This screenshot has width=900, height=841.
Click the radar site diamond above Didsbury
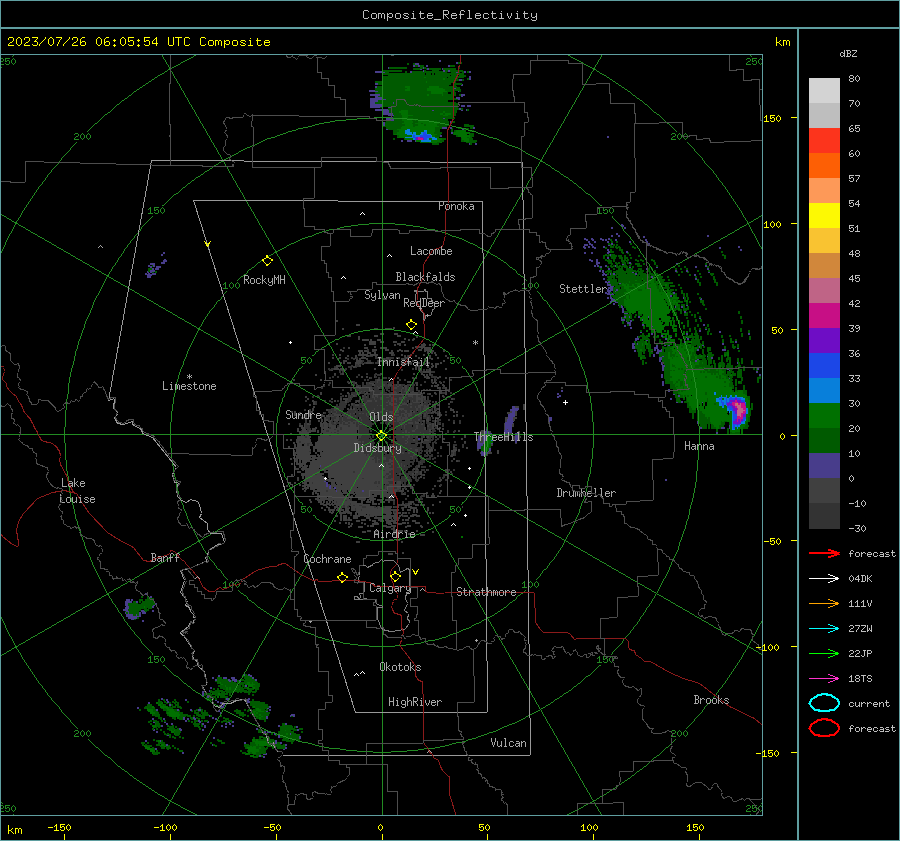click(x=382, y=436)
